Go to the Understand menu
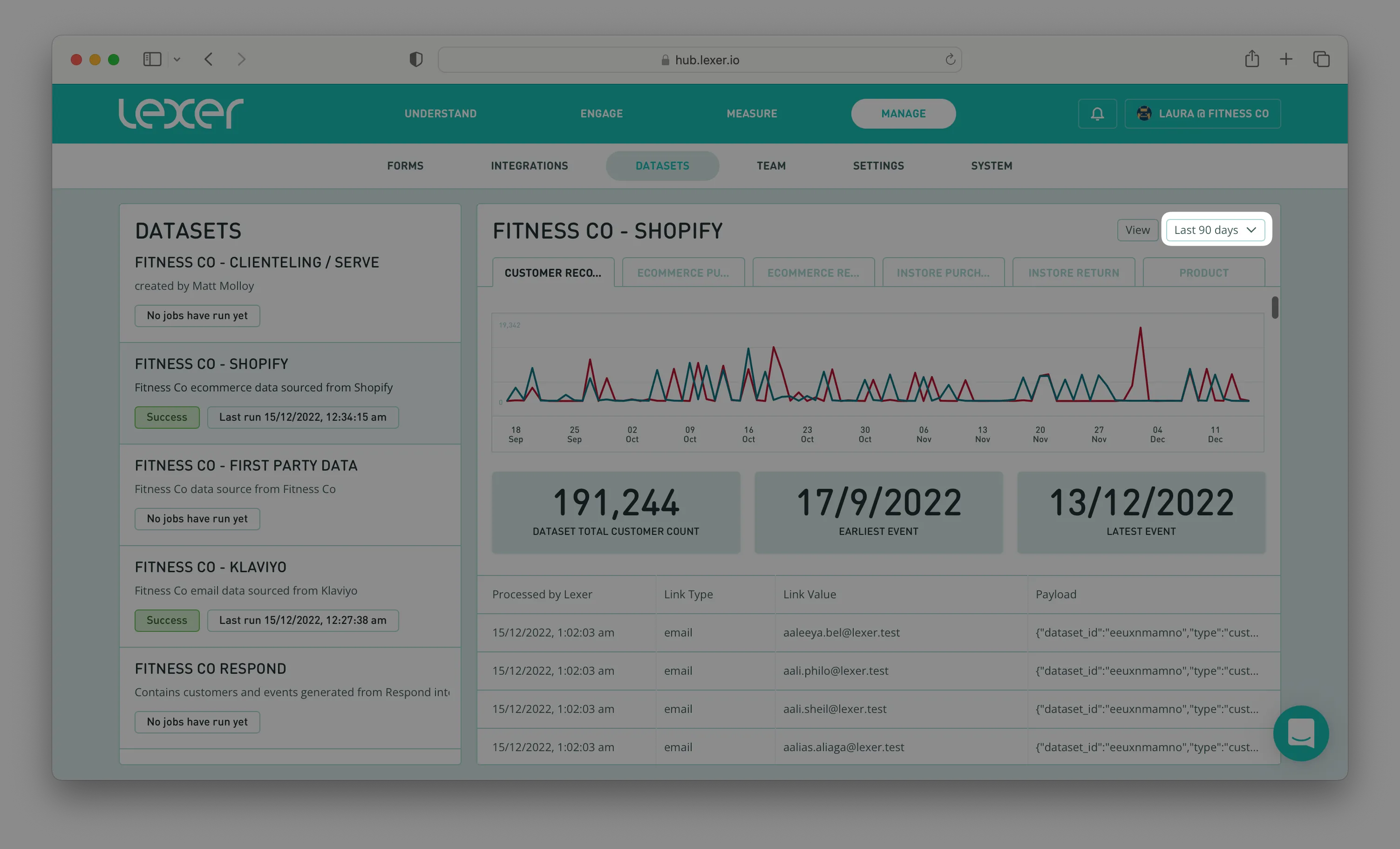Screen dimensions: 1400x849 coord(440,114)
